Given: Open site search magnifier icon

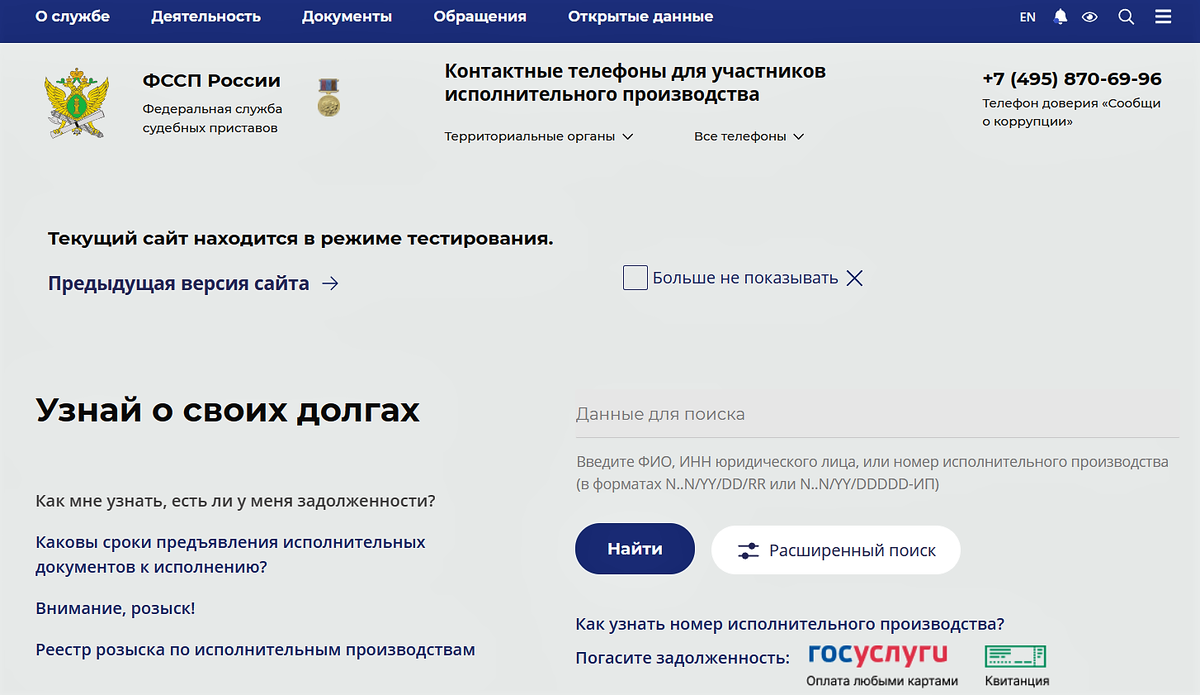Looking at the screenshot, I should [1126, 17].
